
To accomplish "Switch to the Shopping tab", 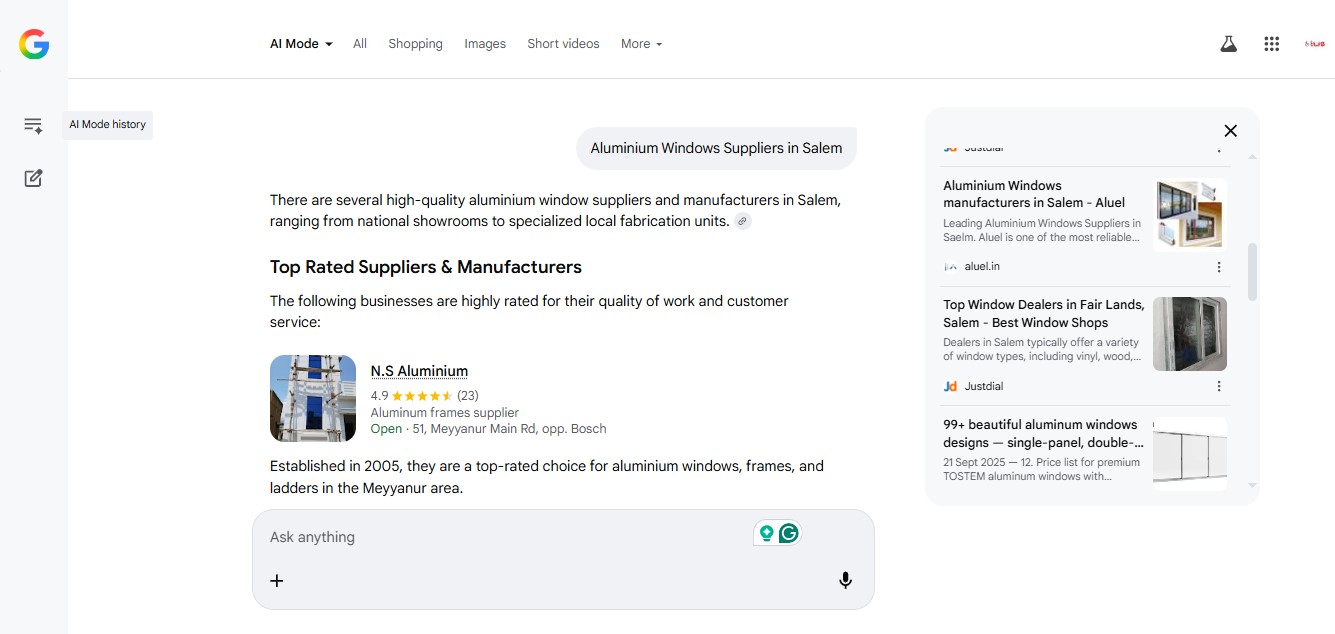I will [x=415, y=44].
